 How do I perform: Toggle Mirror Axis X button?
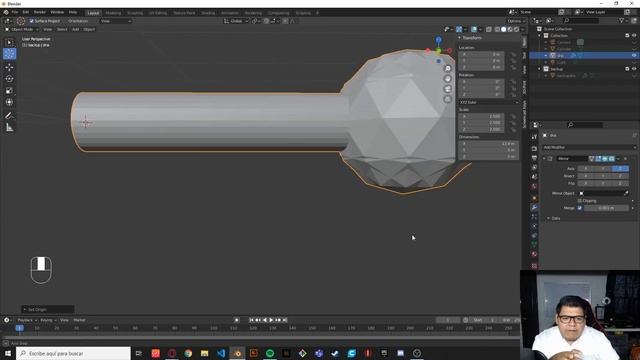coord(586,169)
